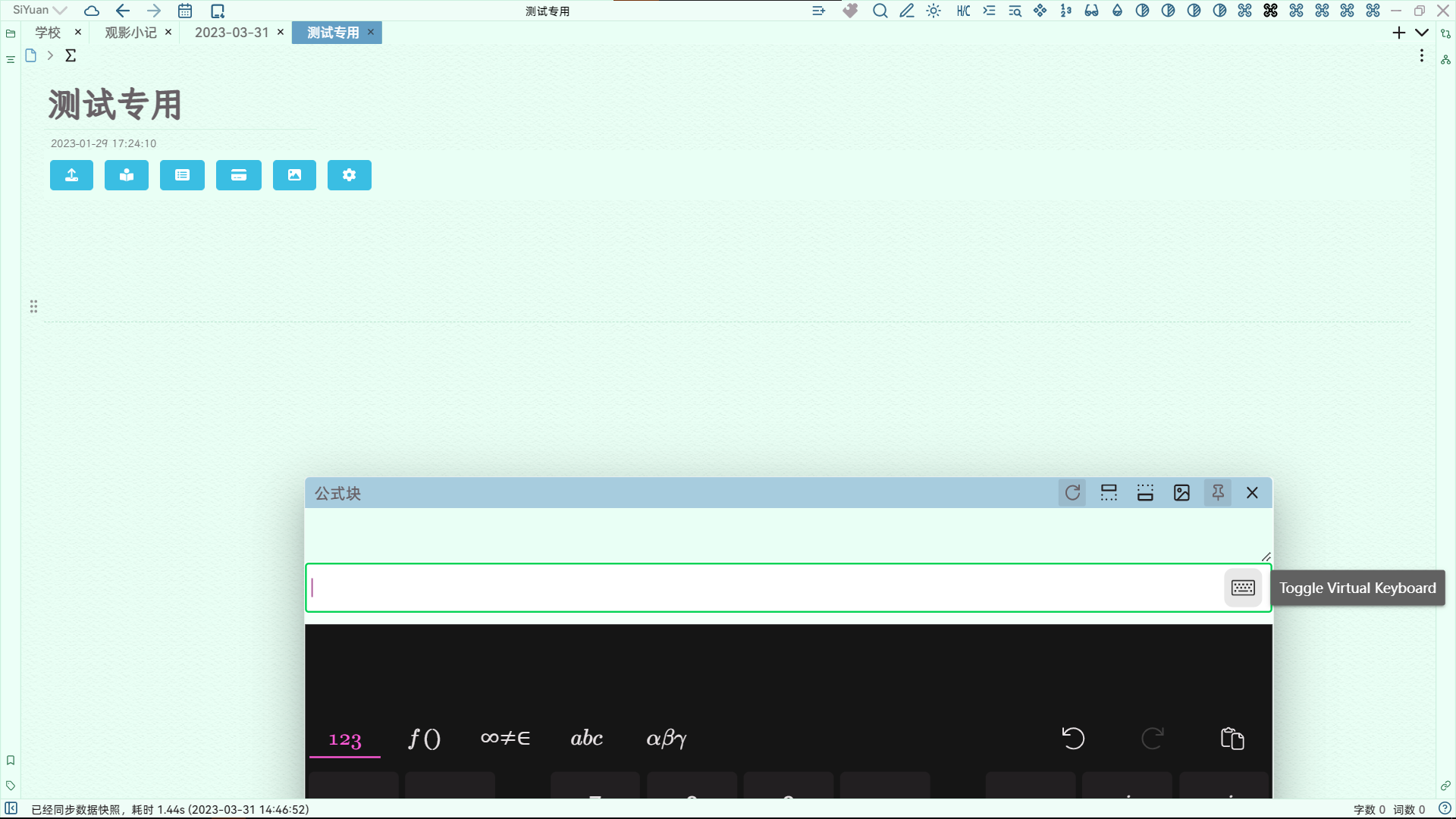1456x819 pixels.
Task: Click the paste clipboard icon on virtual keyboard
Action: (x=1232, y=738)
